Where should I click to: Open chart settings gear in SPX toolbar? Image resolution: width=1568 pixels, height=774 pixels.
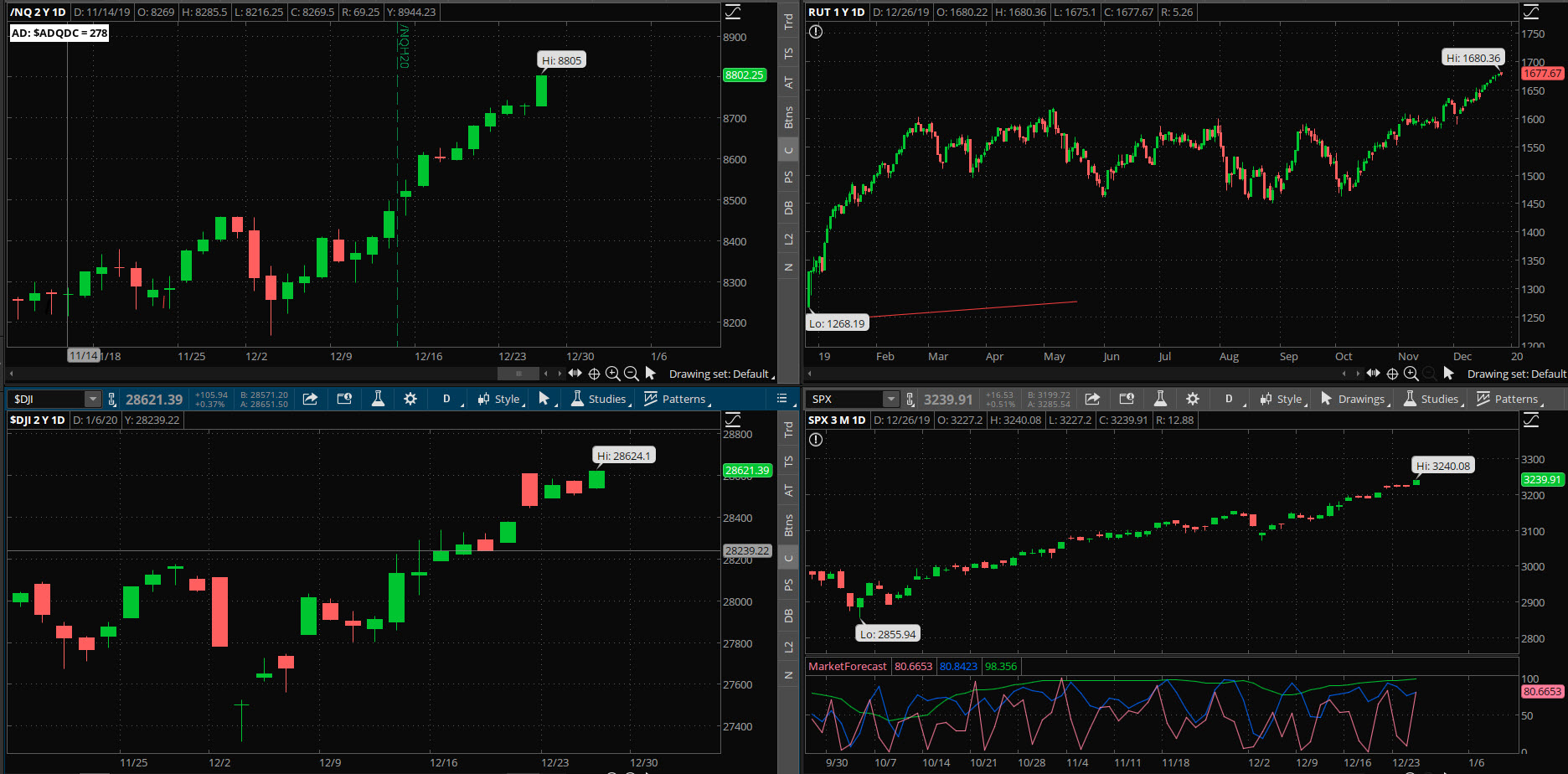click(x=1193, y=399)
